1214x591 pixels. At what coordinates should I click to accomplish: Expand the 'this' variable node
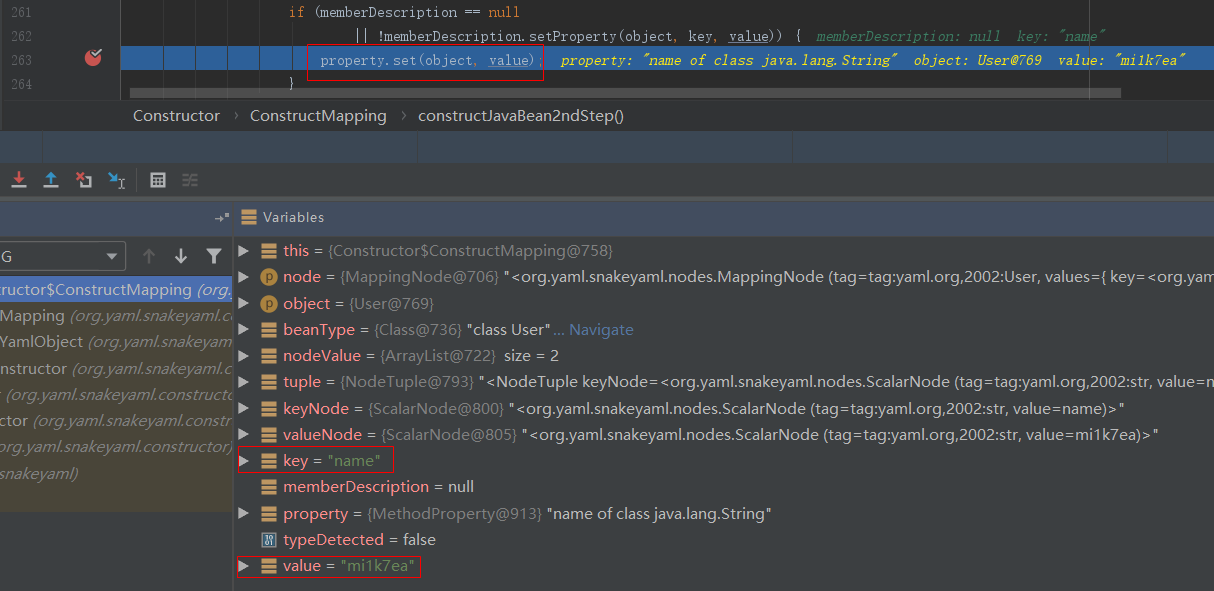(244, 250)
